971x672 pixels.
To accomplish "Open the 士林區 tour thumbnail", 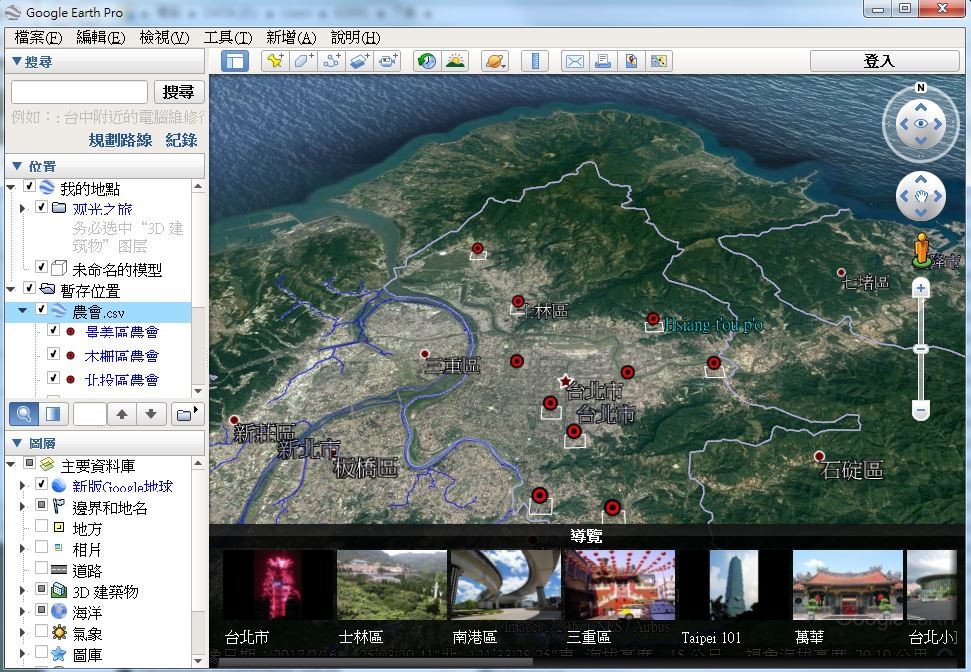I will click(x=391, y=585).
